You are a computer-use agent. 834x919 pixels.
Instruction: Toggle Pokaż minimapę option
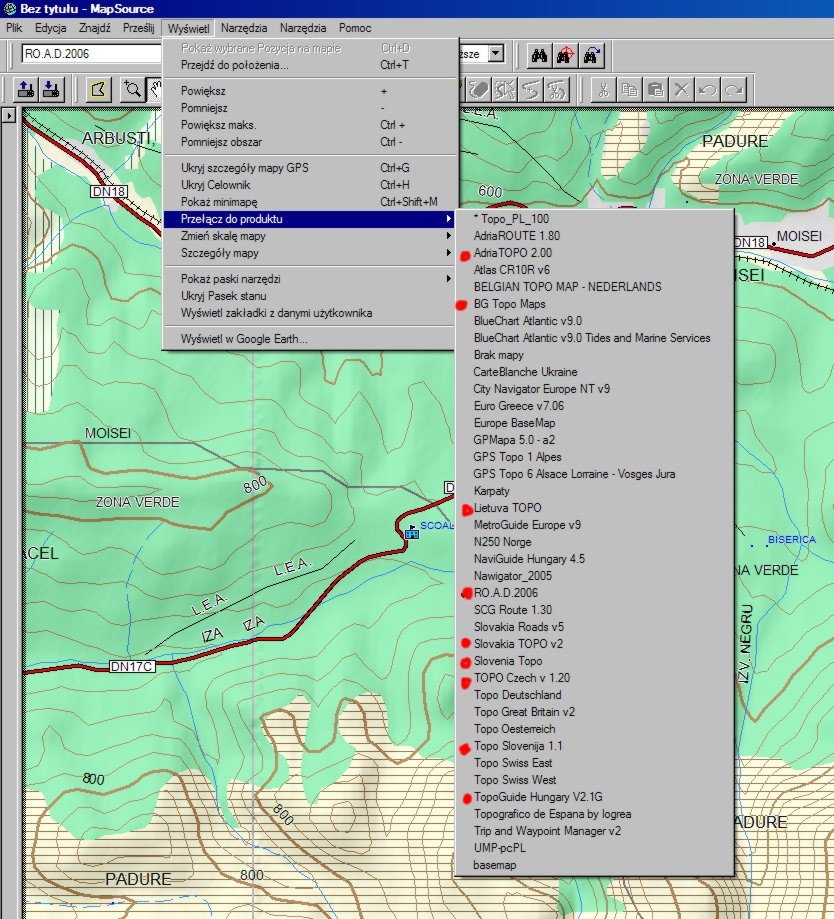tap(309, 202)
